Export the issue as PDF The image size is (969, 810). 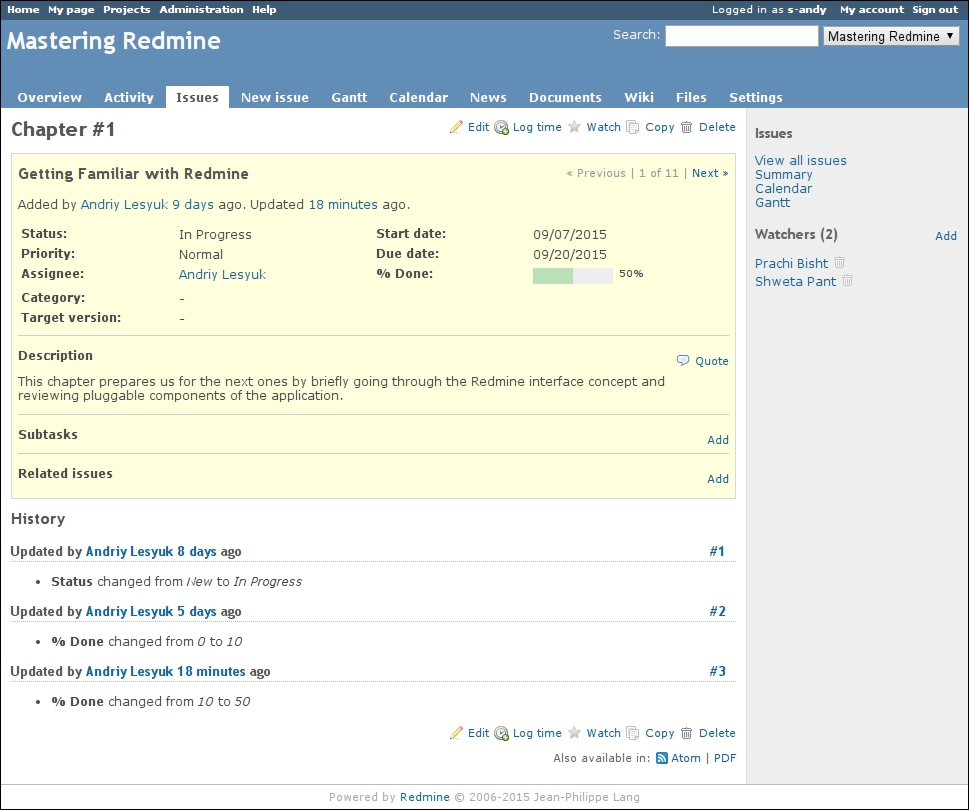tap(725, 758)
